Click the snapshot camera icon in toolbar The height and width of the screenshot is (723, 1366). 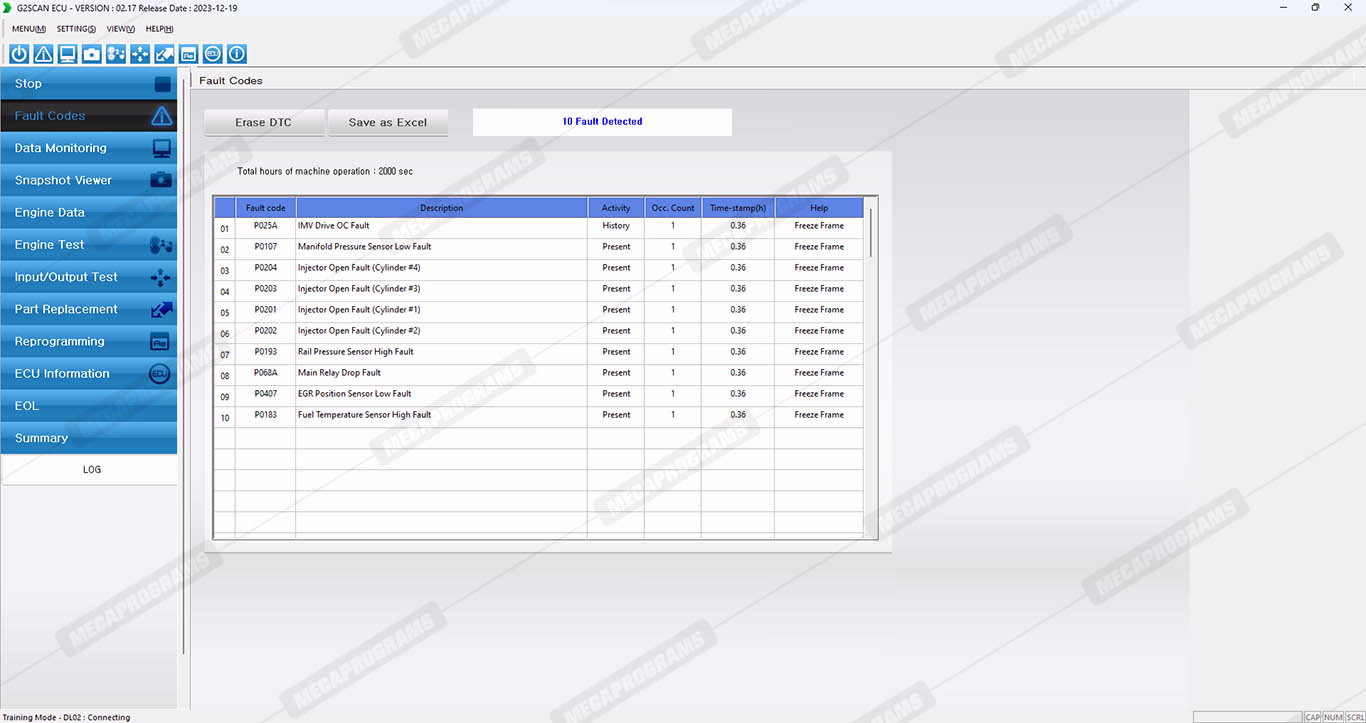click(92, 54)
